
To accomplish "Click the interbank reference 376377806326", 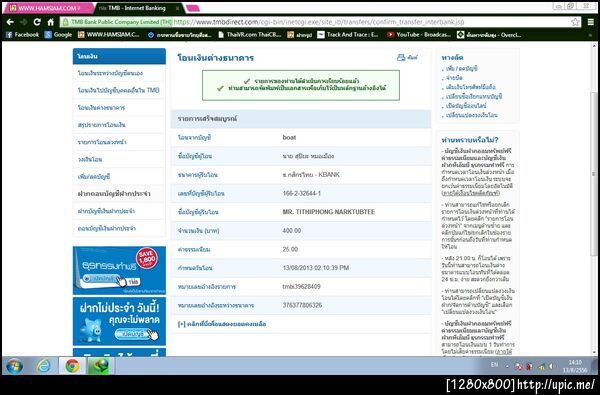I will [302, 305].
